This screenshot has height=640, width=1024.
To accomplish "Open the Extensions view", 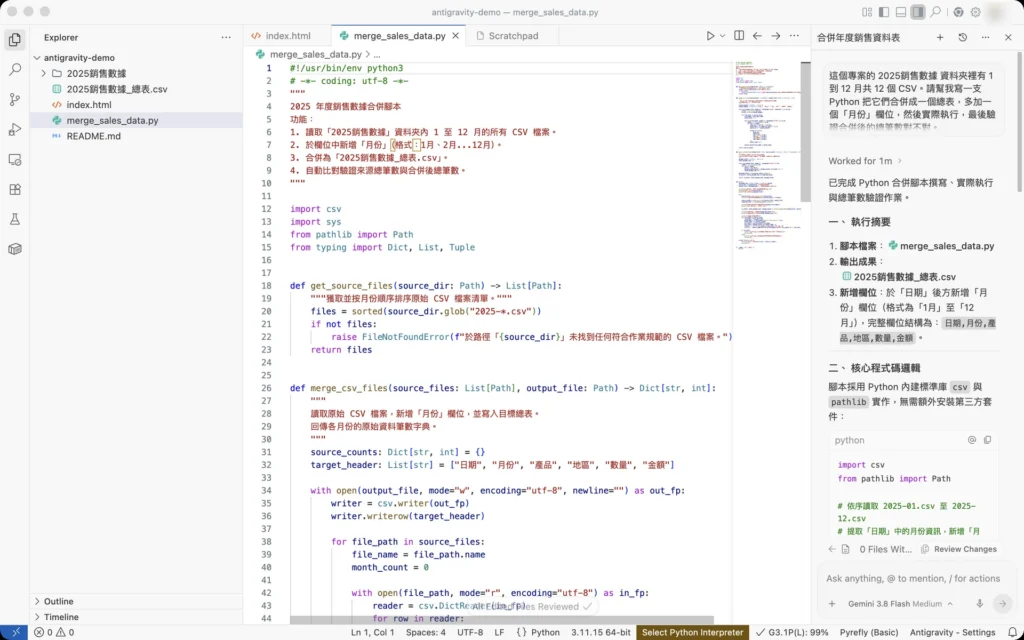I will 14,189.
